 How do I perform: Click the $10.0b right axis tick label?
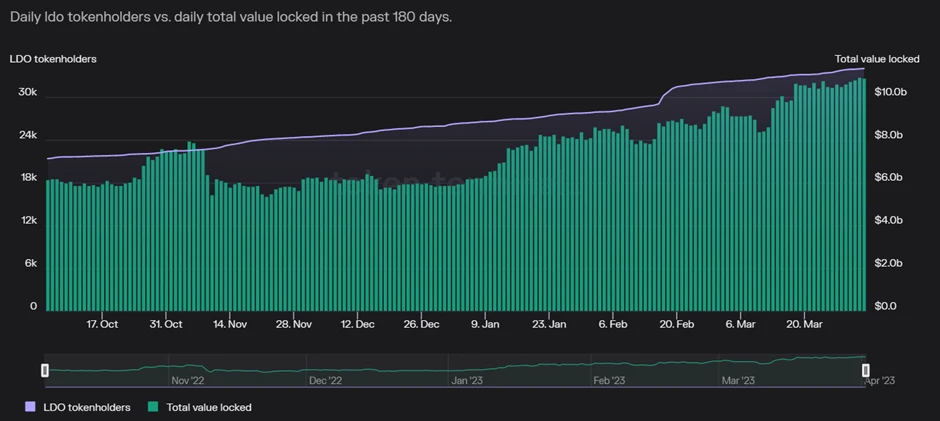pos(890,92)
